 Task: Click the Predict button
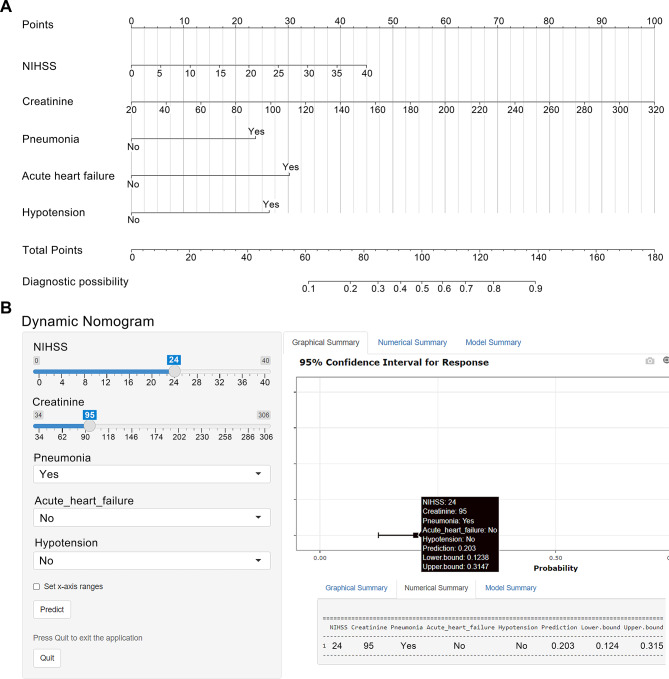tap(52, 609)
